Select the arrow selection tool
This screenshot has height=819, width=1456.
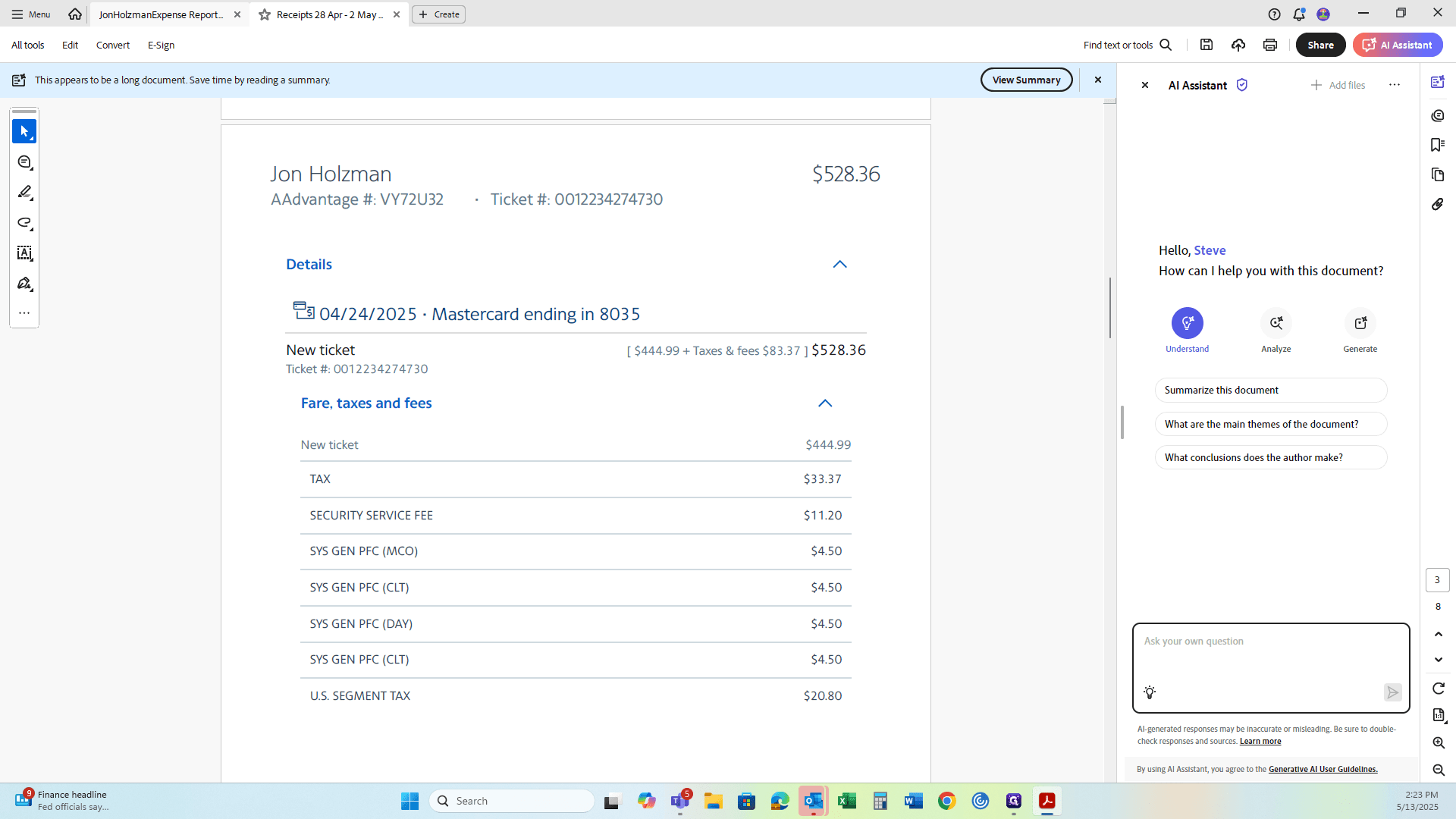coord(24,132)
